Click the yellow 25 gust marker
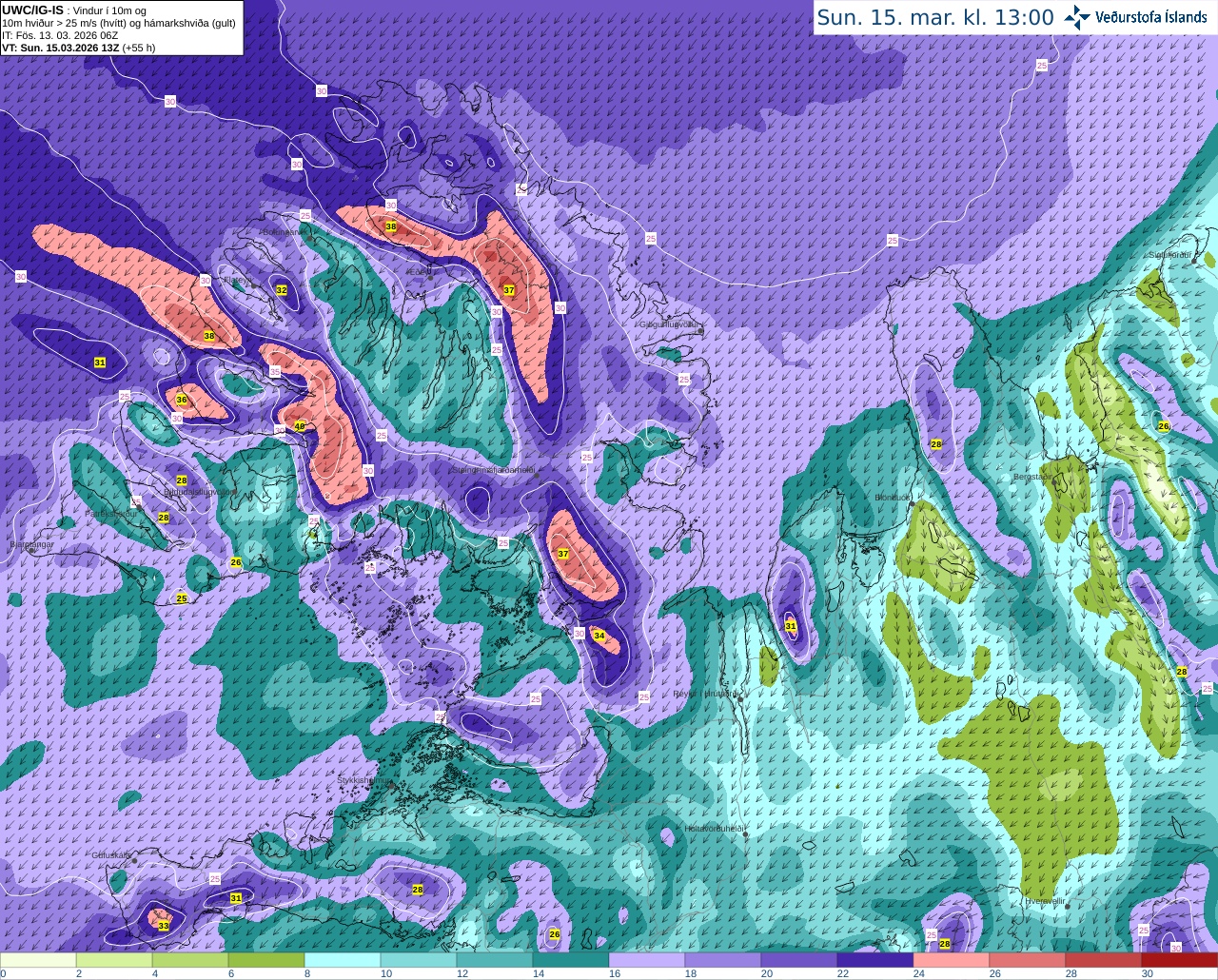The image size is (1218, 980). click(x=182, y=598)
